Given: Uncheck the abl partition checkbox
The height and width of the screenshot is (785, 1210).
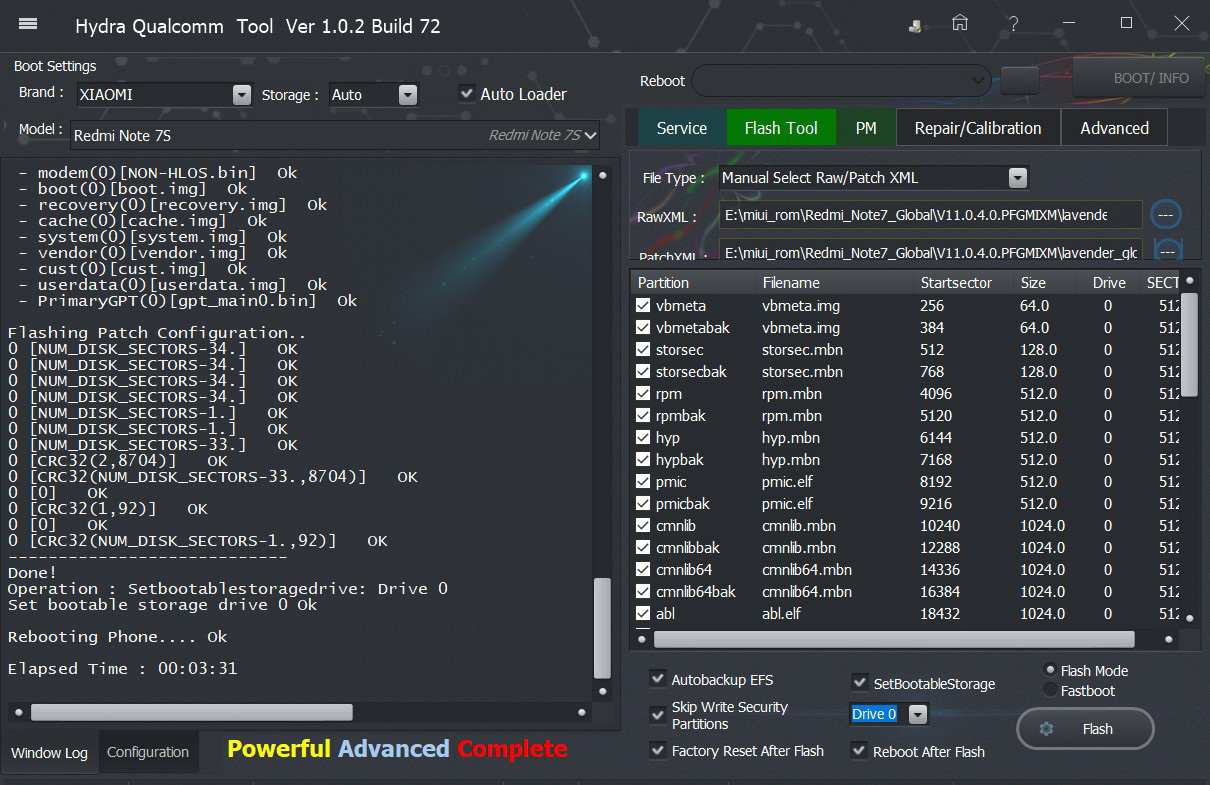Looking at the screenshot, I should (x=643, y=613).
